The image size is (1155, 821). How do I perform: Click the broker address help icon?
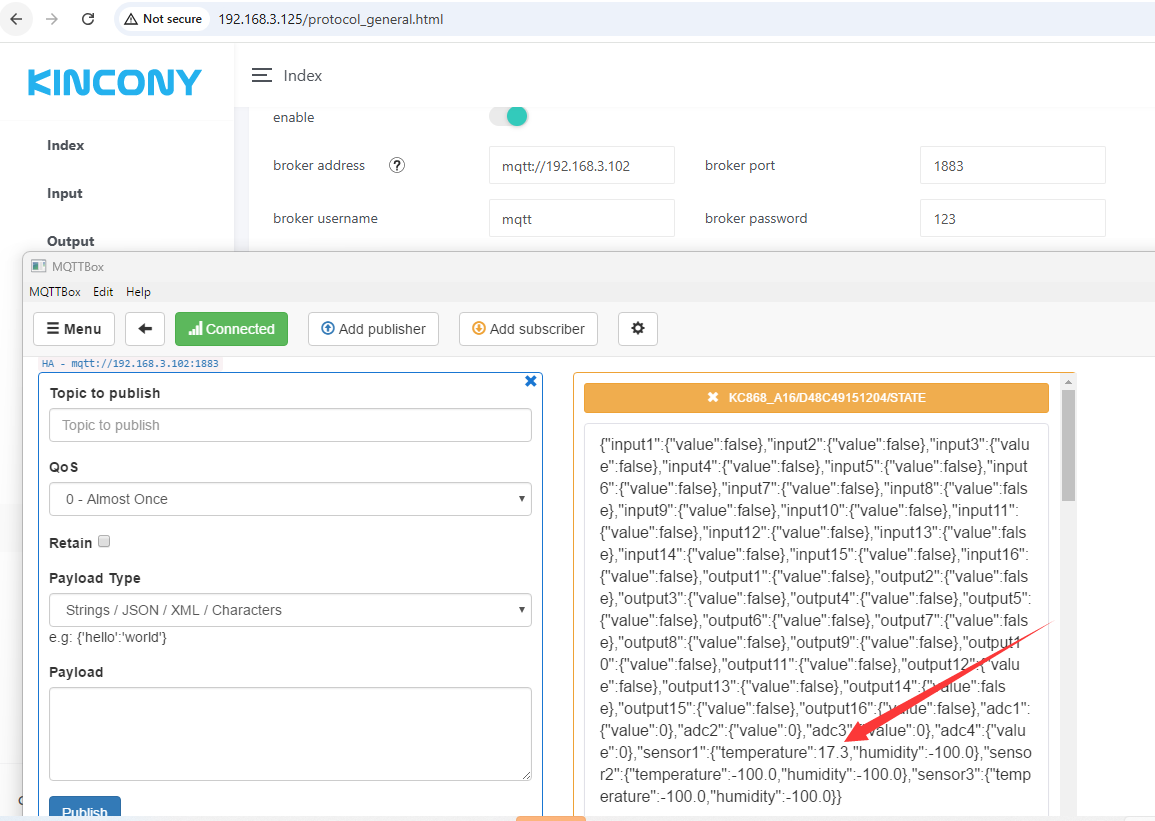[397, 166]
